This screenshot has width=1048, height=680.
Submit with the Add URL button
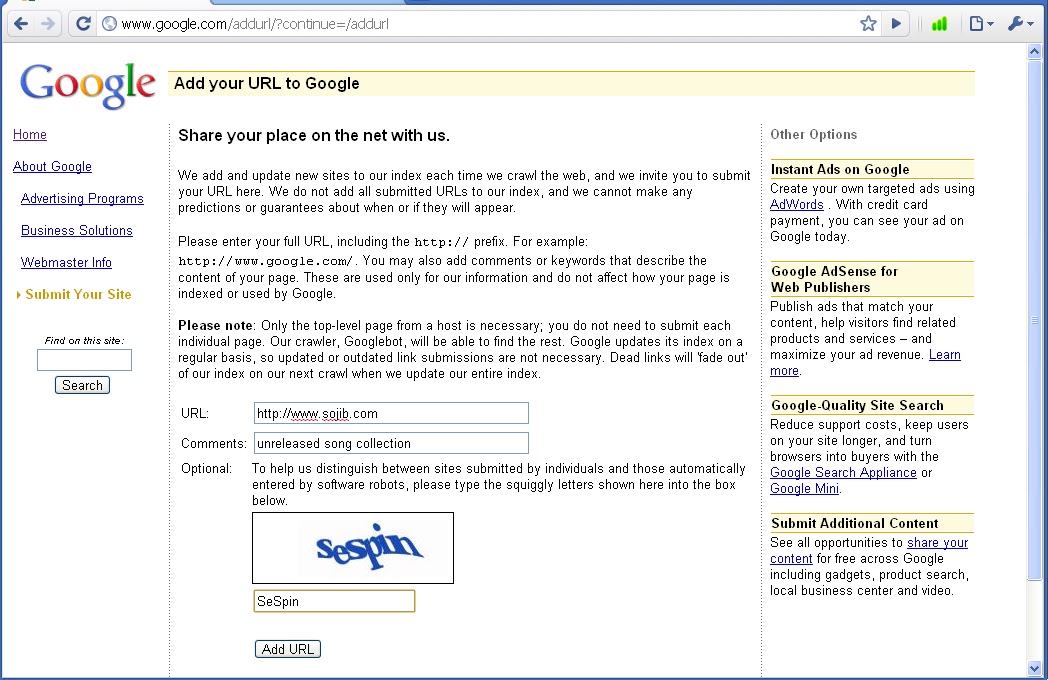(287, 649)
